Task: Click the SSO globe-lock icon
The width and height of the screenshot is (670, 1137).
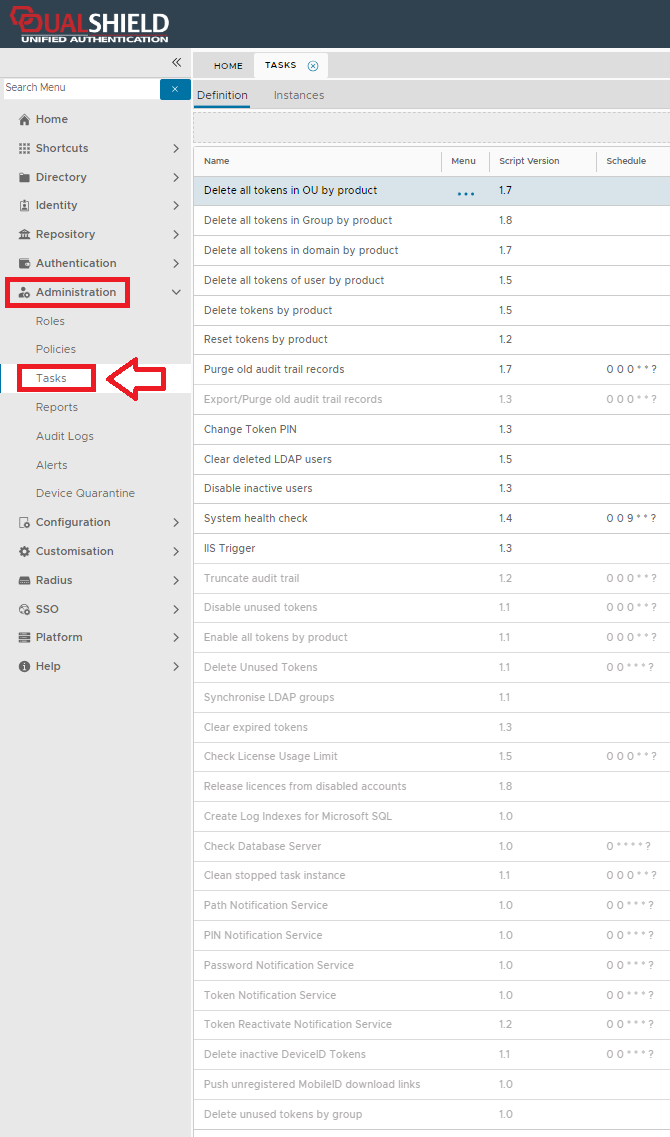Action: (25, 609)
